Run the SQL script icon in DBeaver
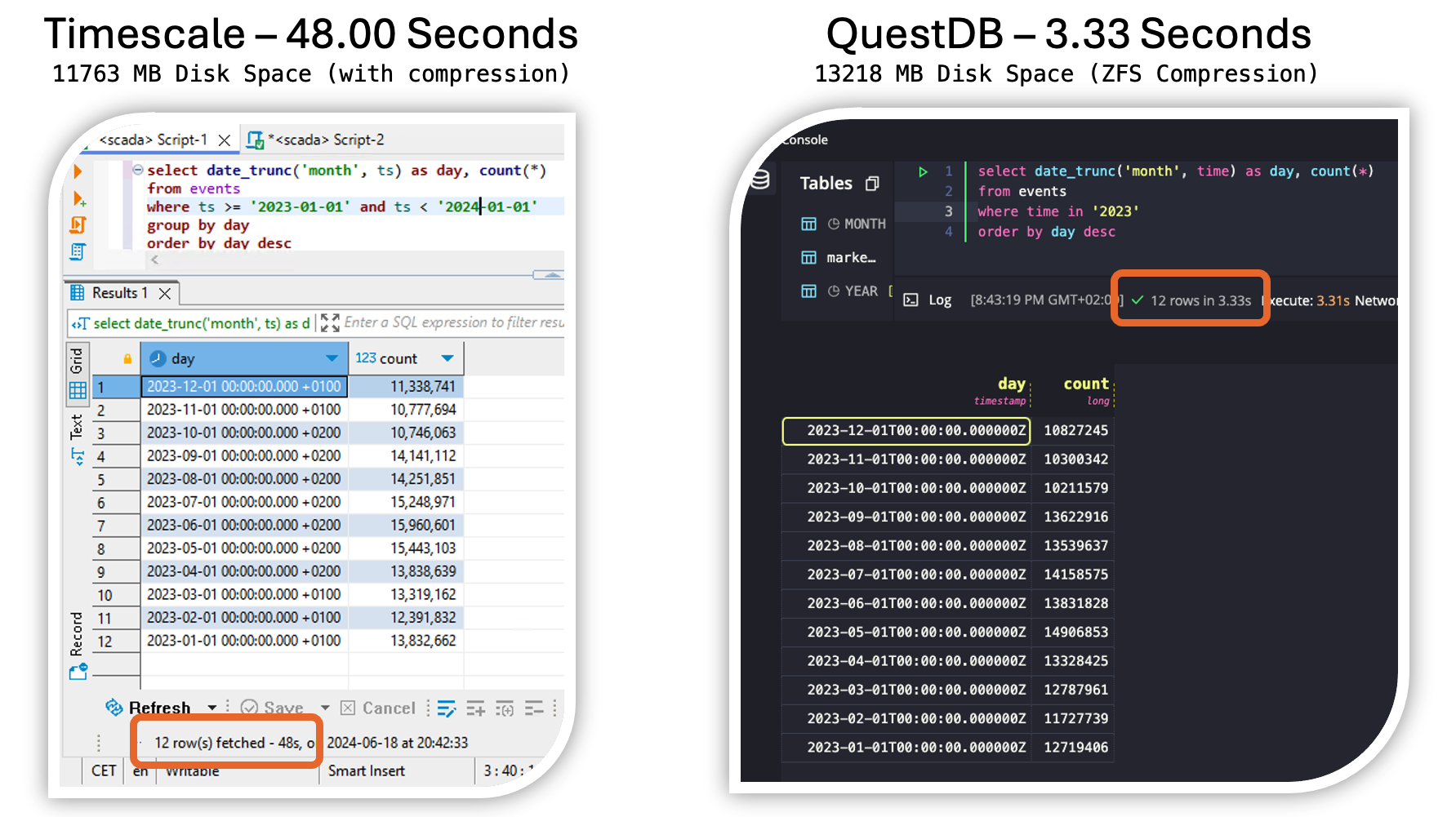Image resolution: width=1456 pixels, height=817 pixels. [78, 224]
